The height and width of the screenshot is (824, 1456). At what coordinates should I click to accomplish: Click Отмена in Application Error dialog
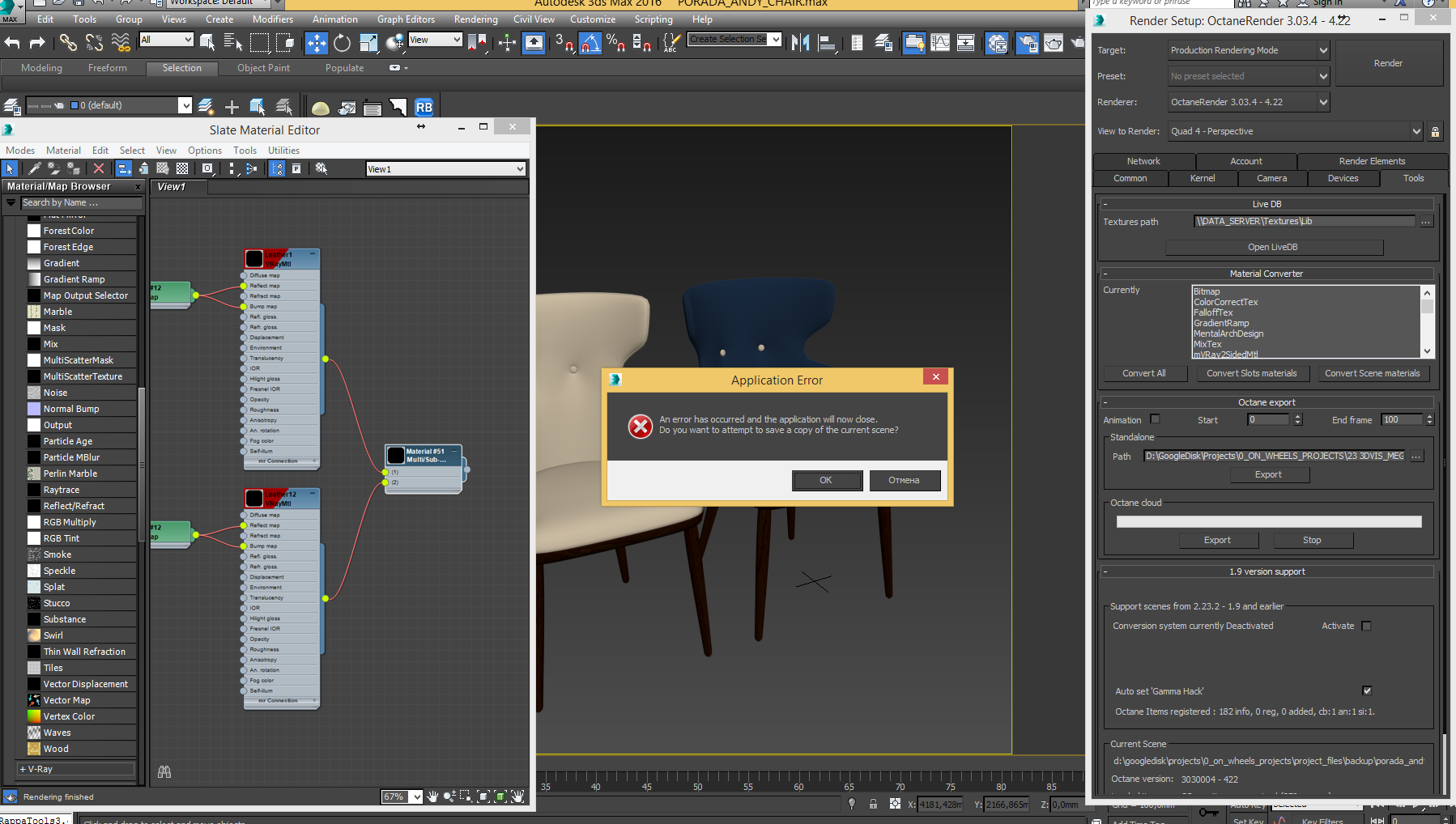[904, 480]
